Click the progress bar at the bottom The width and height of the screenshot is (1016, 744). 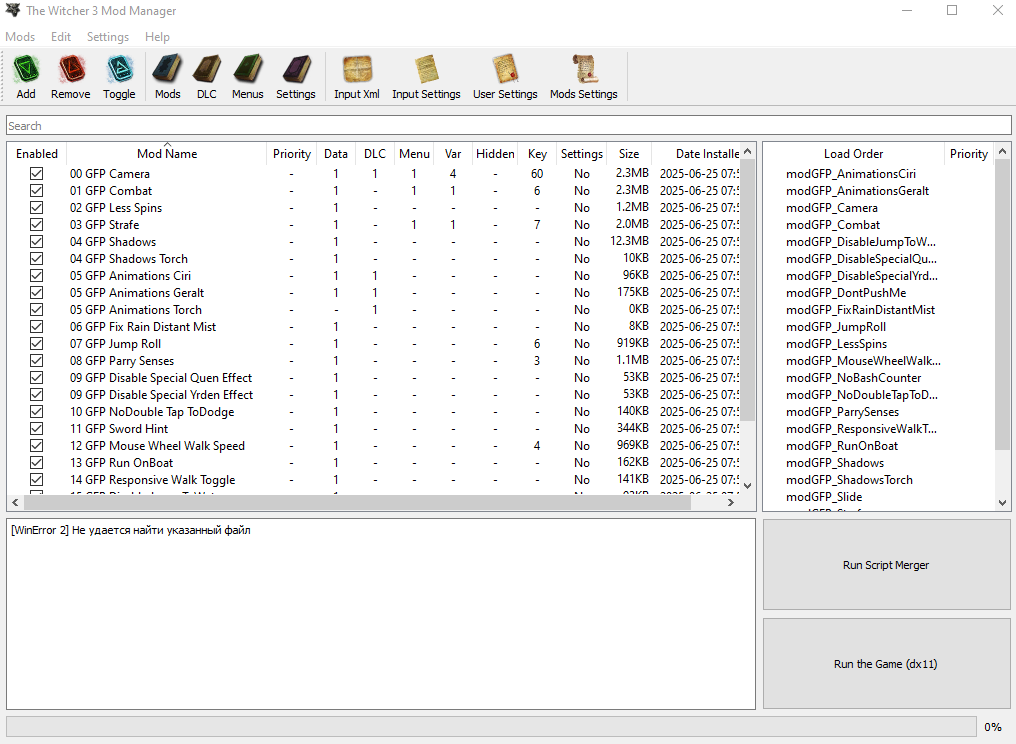point(491,726)
